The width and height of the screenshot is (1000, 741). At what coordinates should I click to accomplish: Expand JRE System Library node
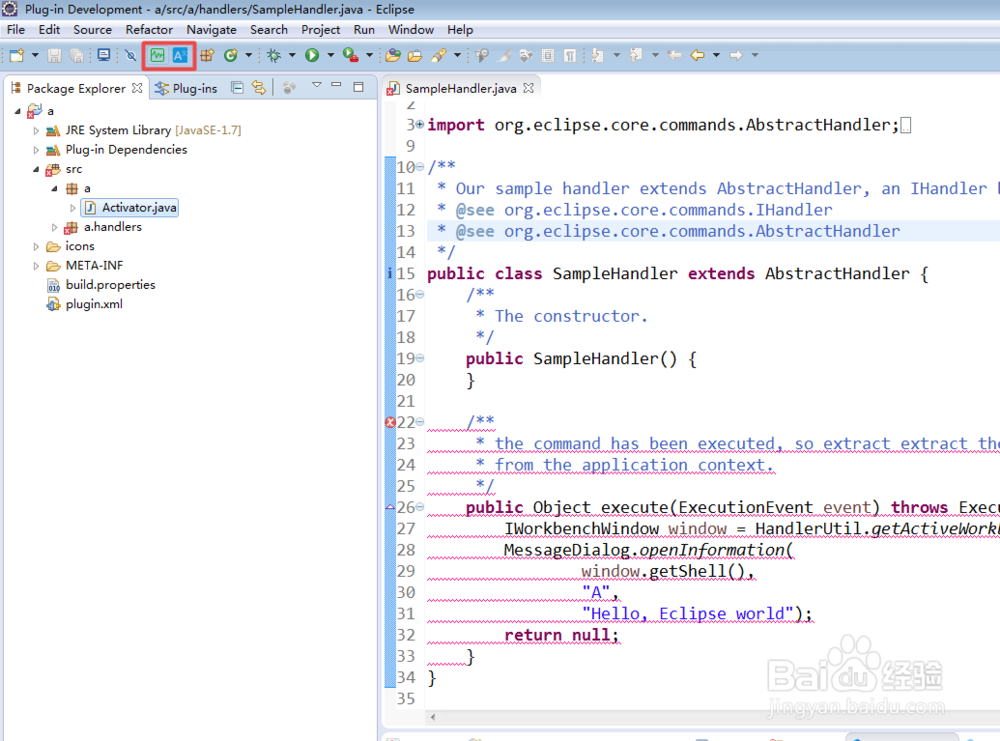coord(36,131)
